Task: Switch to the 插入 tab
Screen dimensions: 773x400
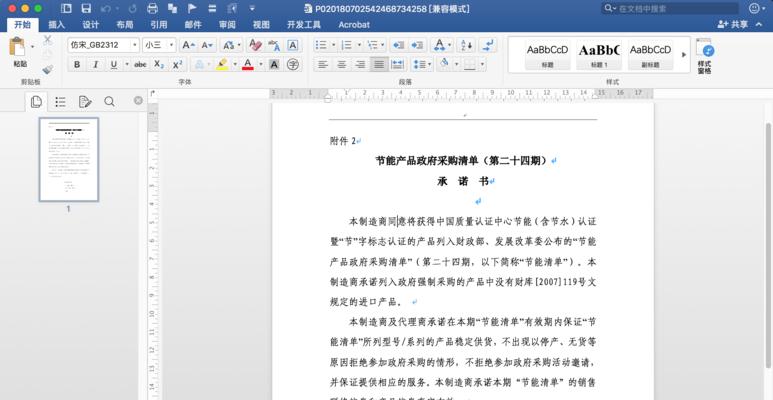Action: [57, 25]
